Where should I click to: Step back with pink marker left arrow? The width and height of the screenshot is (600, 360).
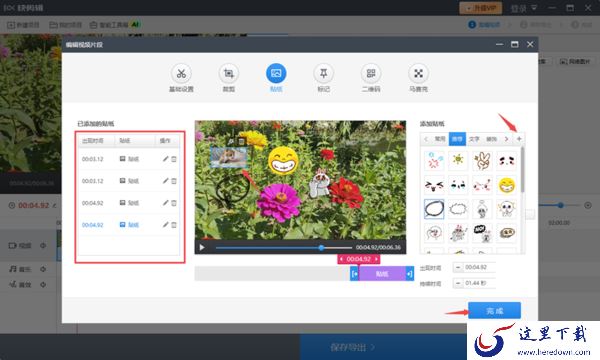pyautogui.click(x=342, y=259)
